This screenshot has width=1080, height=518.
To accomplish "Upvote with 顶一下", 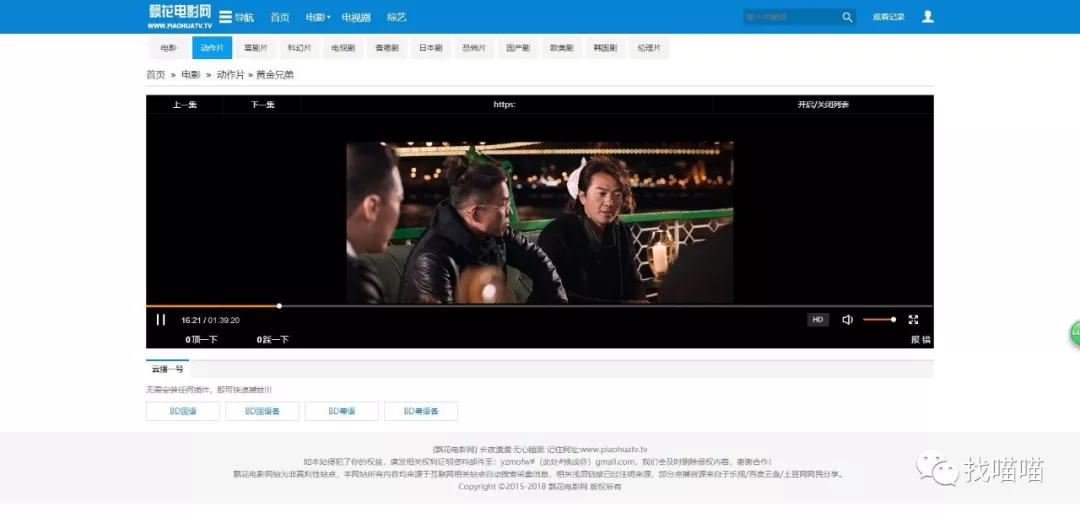I will point(201,340).
